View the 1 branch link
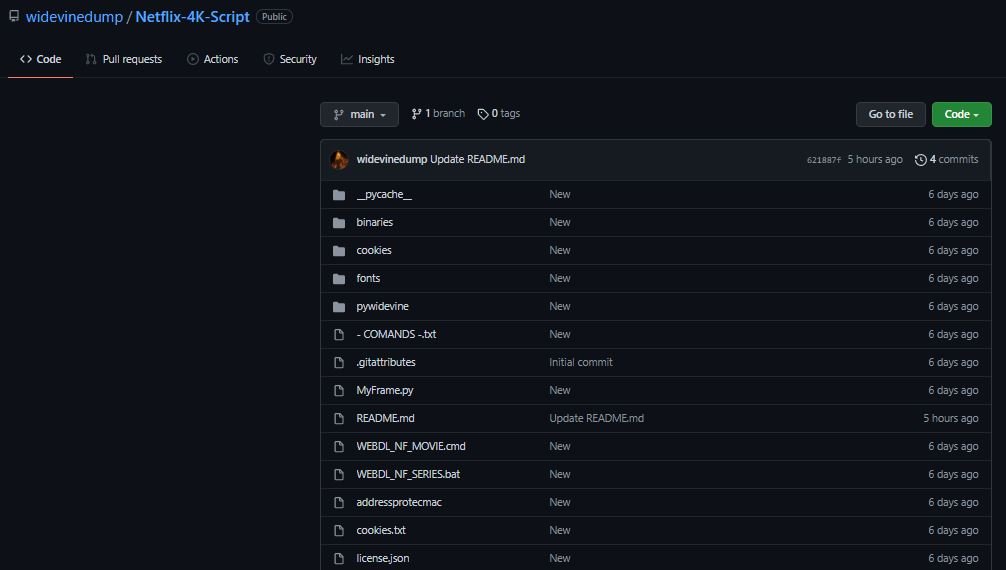 pyautogui.click(x=438, y=114)
